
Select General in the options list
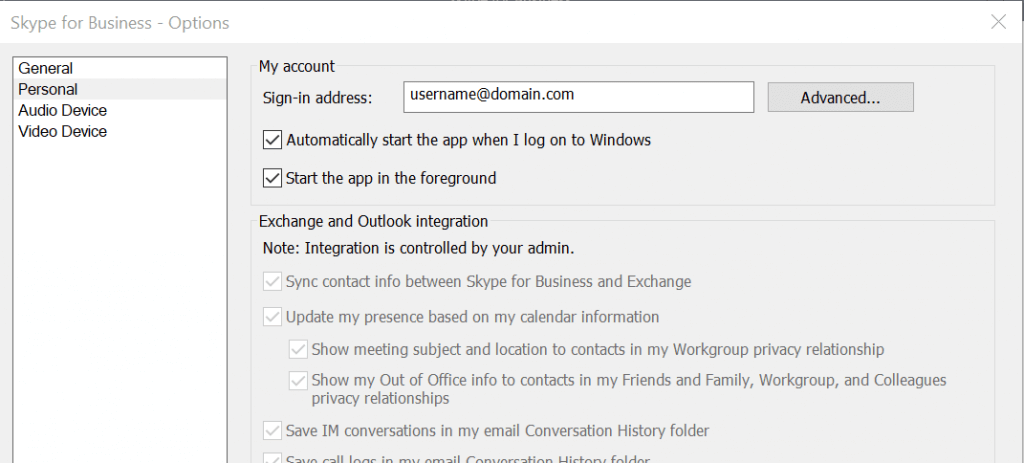click(46, 68)
